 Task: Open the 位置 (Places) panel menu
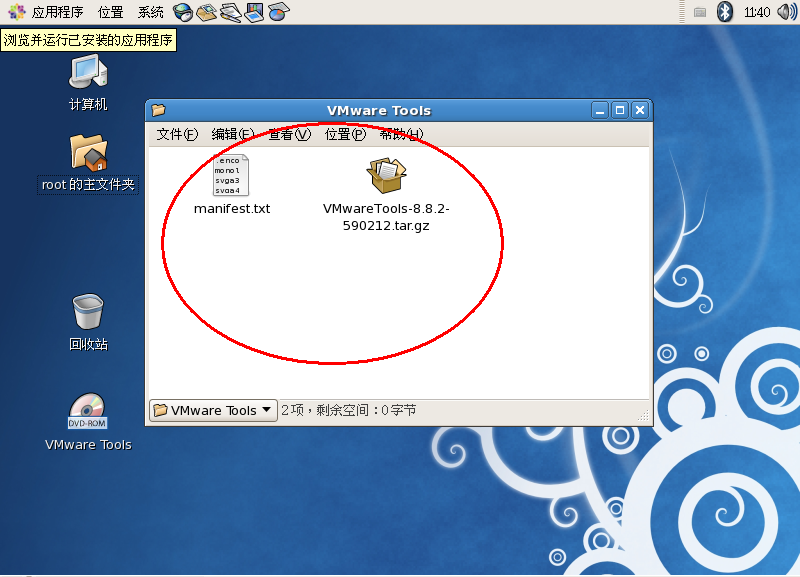tap(110, 12)
